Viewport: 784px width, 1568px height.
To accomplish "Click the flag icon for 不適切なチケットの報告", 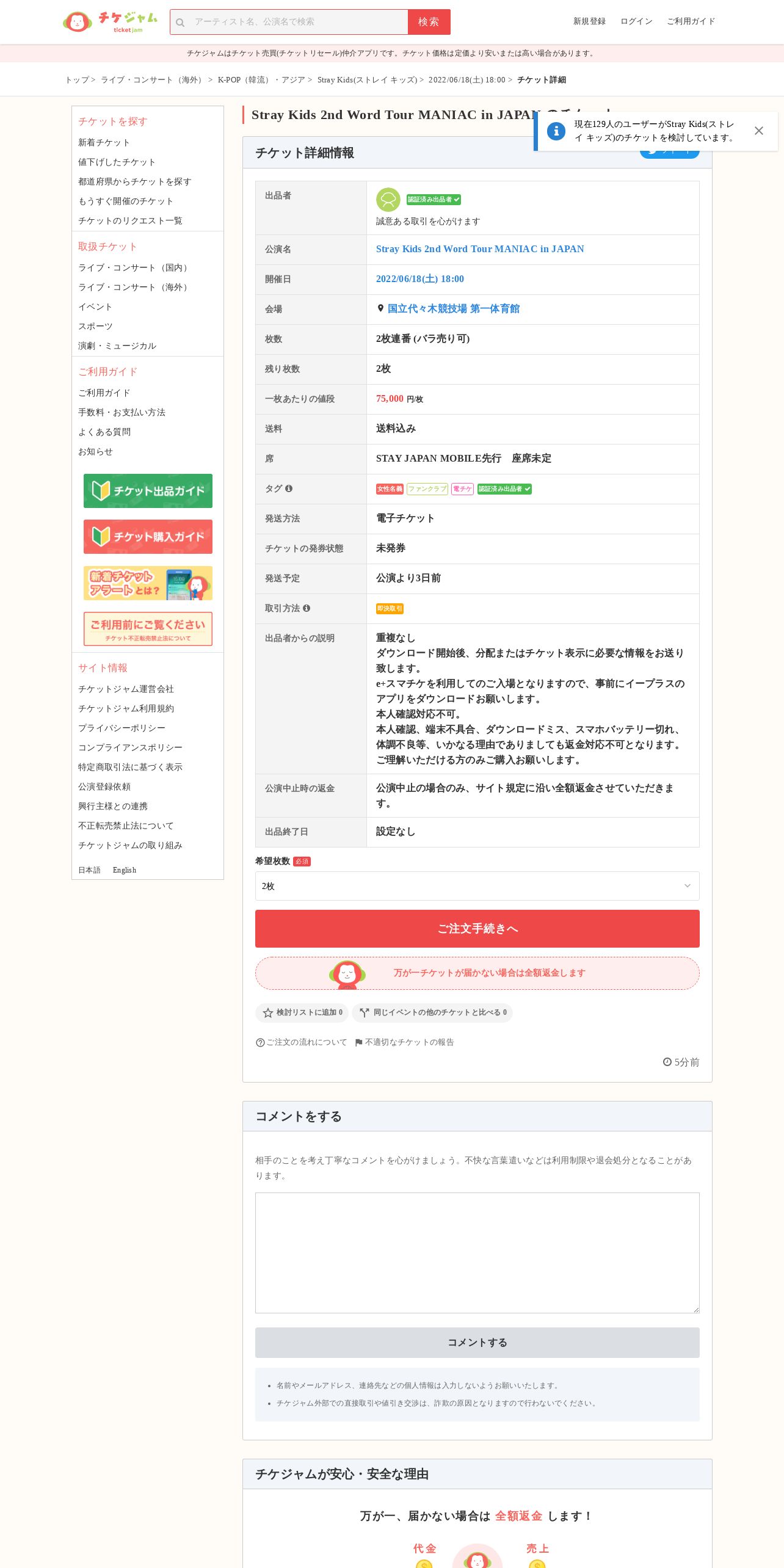I will click(359, 1042).
